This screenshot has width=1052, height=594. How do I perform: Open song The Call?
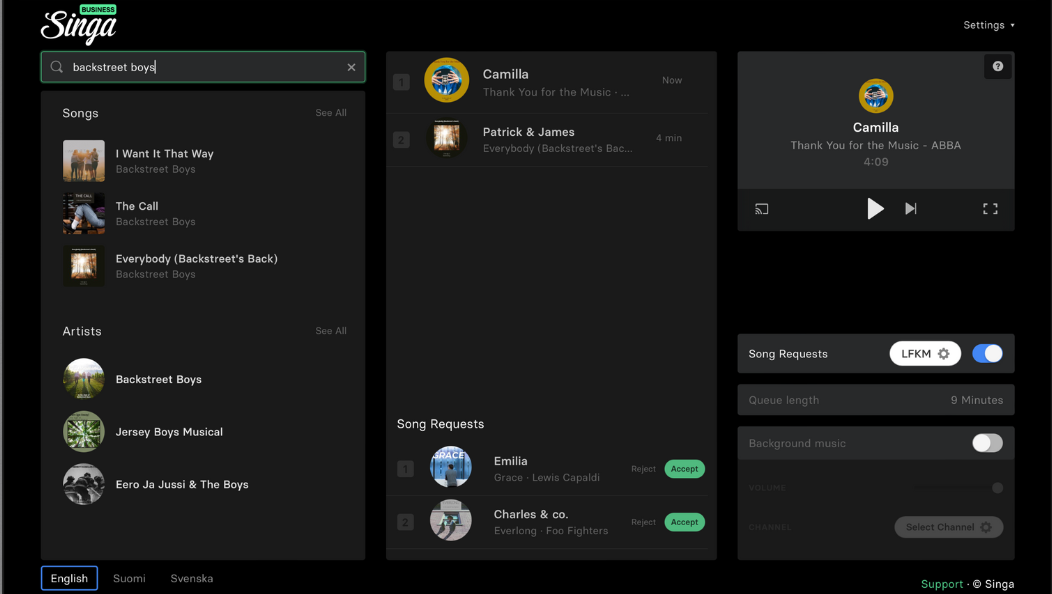[x=137, y=206]
